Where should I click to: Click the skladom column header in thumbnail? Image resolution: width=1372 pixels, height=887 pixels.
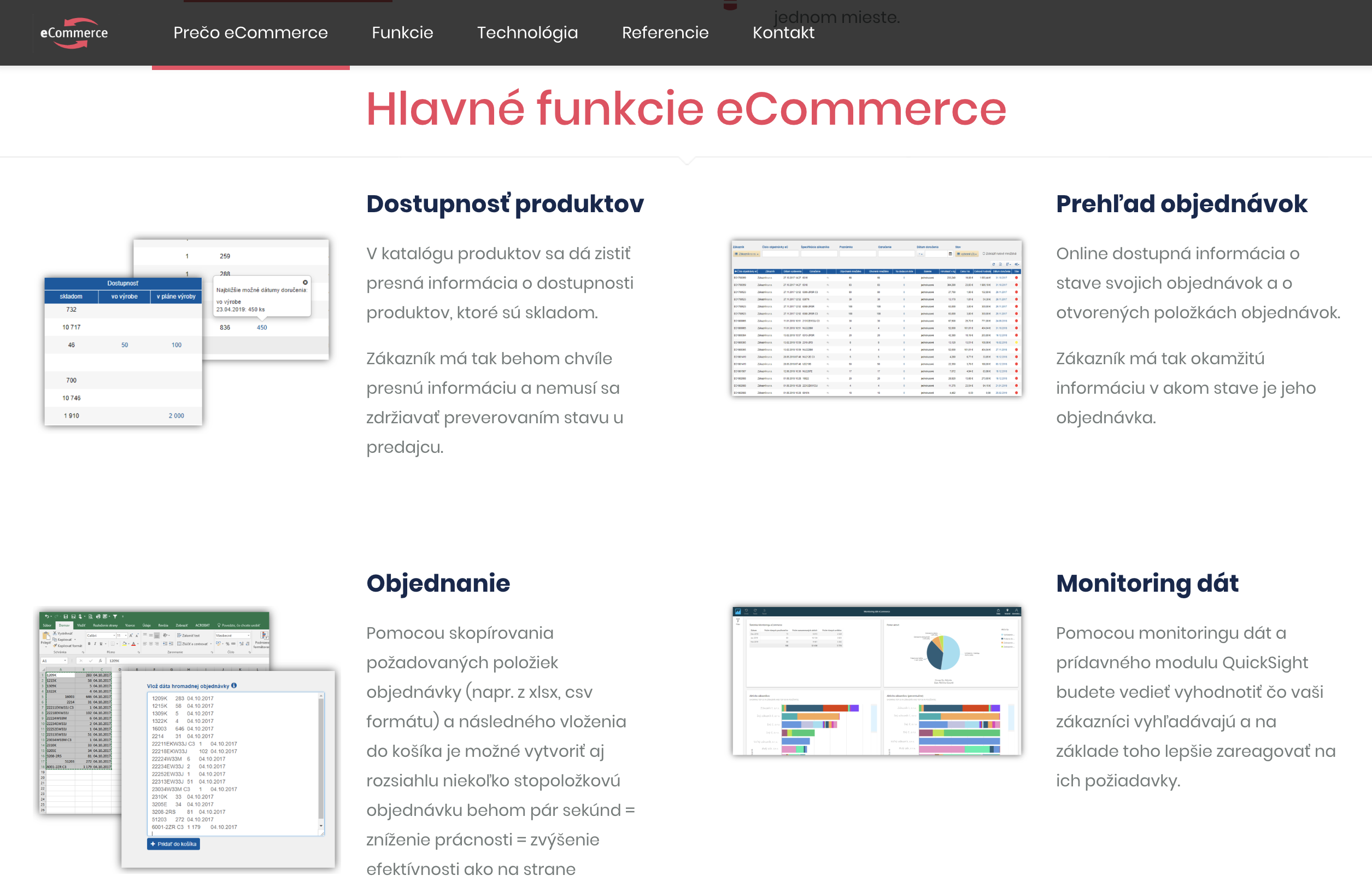[x=71, y=296]
